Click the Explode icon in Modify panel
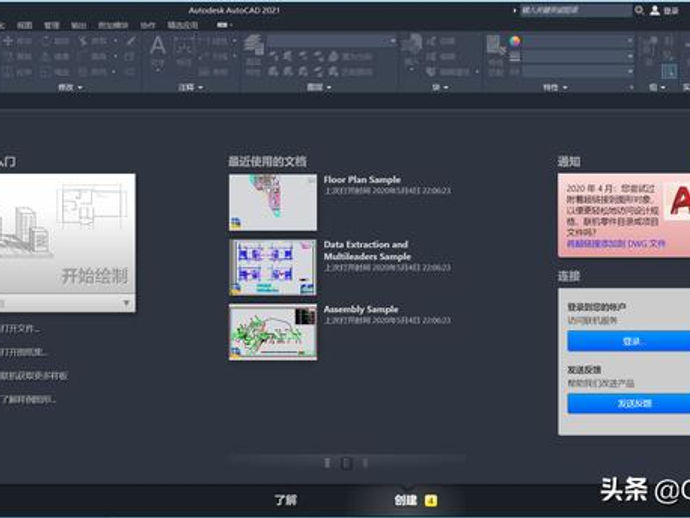690x518 pixels. click(130, 56)
